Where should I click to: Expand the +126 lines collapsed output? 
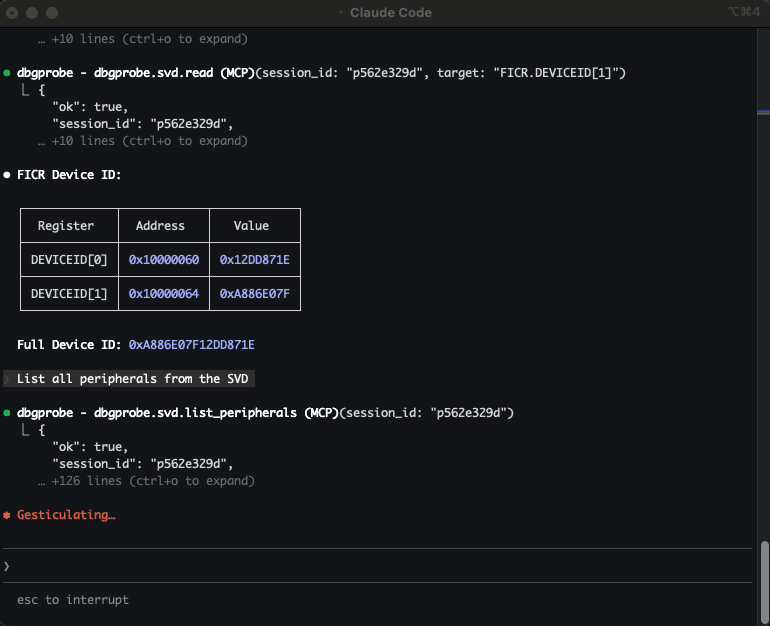pyautogui.click(x=146, y=481)
